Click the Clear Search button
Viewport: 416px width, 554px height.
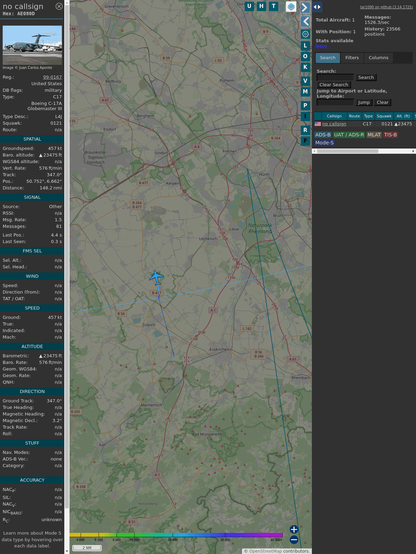(x=334, y=84)
